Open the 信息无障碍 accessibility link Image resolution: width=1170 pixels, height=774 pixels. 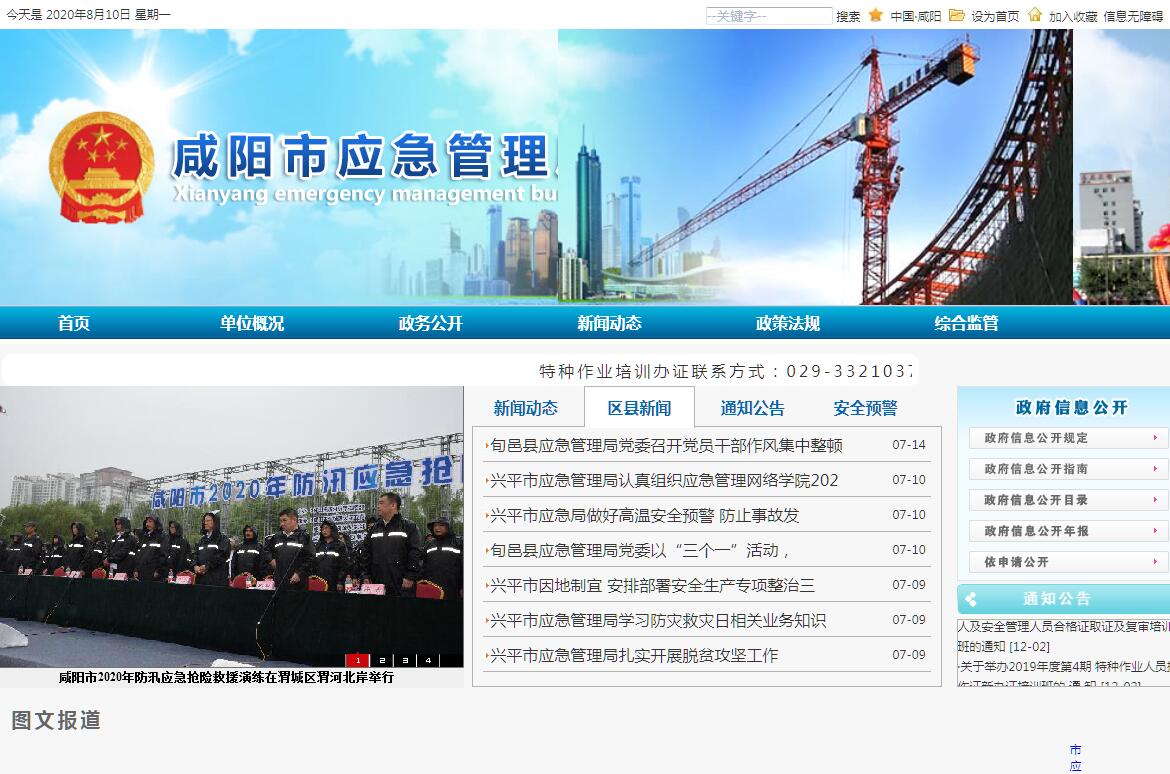coord(1133,16)
